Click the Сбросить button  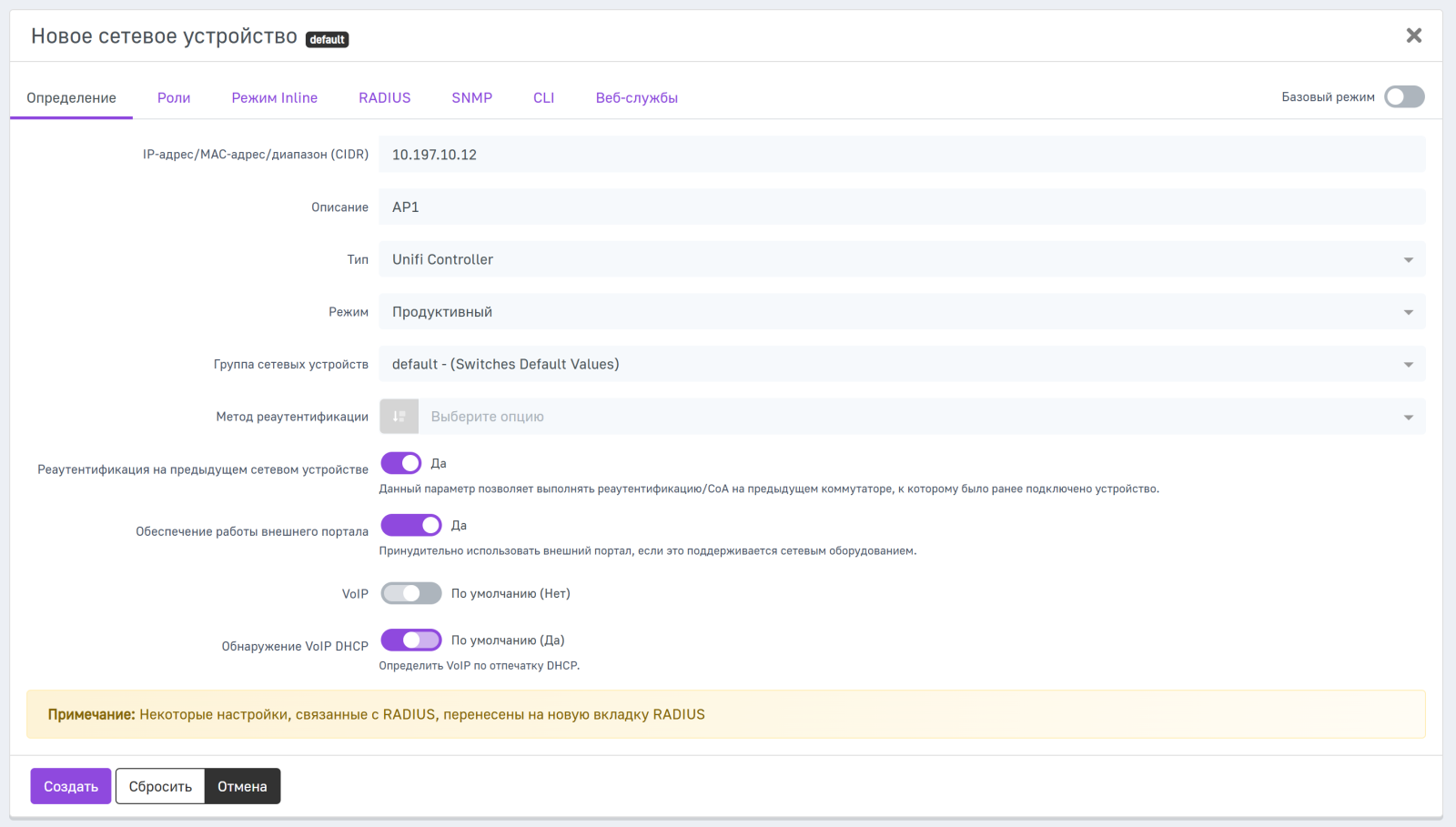pos(160,787)
